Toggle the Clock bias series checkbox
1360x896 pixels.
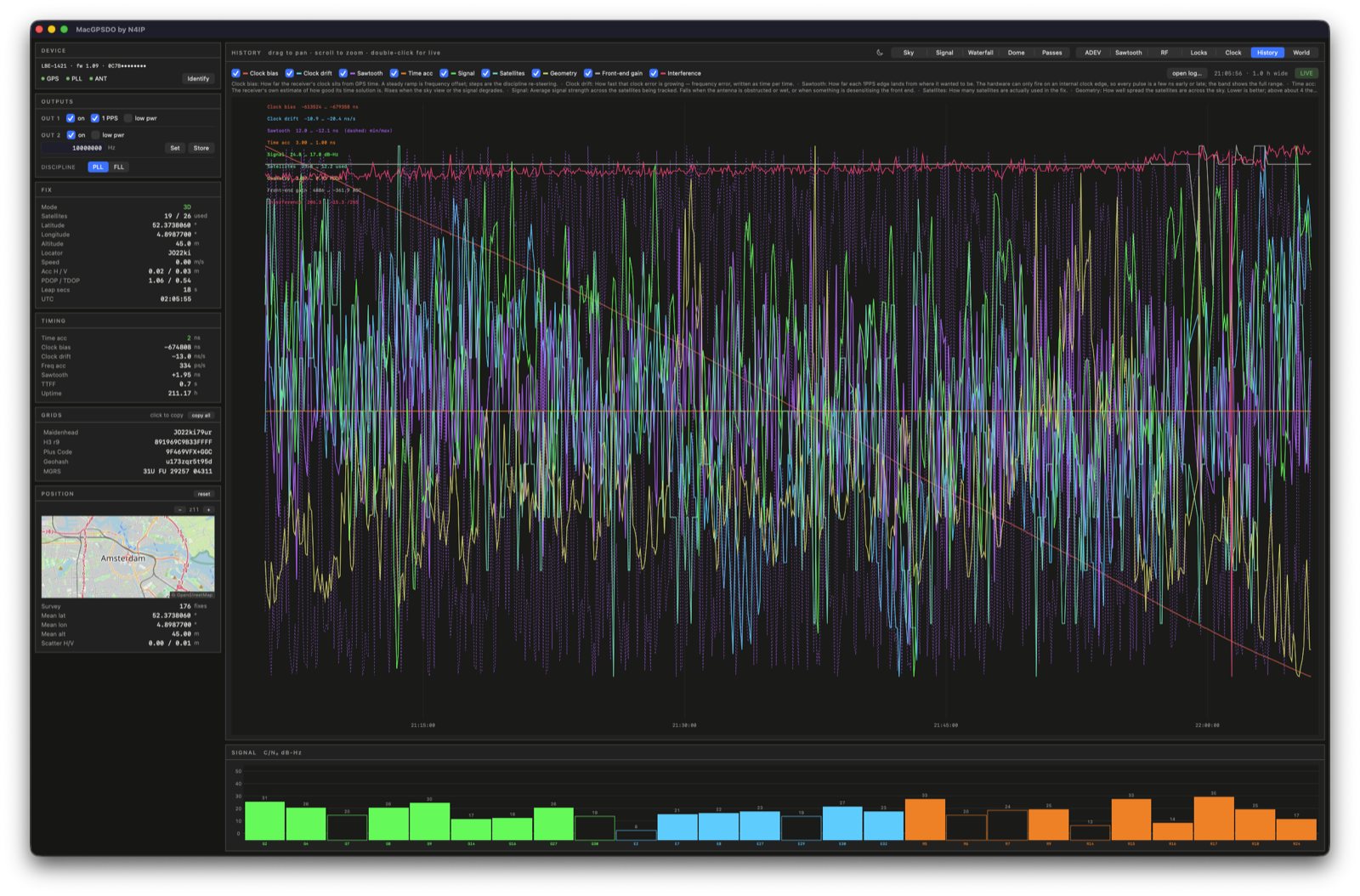click(x=236, y=73)
